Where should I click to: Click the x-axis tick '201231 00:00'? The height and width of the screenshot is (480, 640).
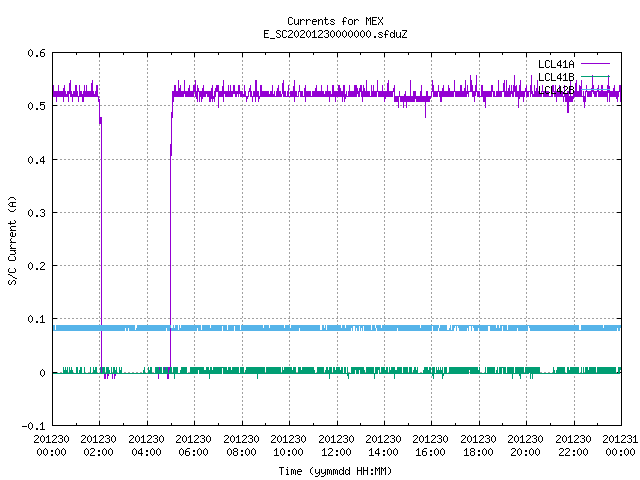pos(620,445)
